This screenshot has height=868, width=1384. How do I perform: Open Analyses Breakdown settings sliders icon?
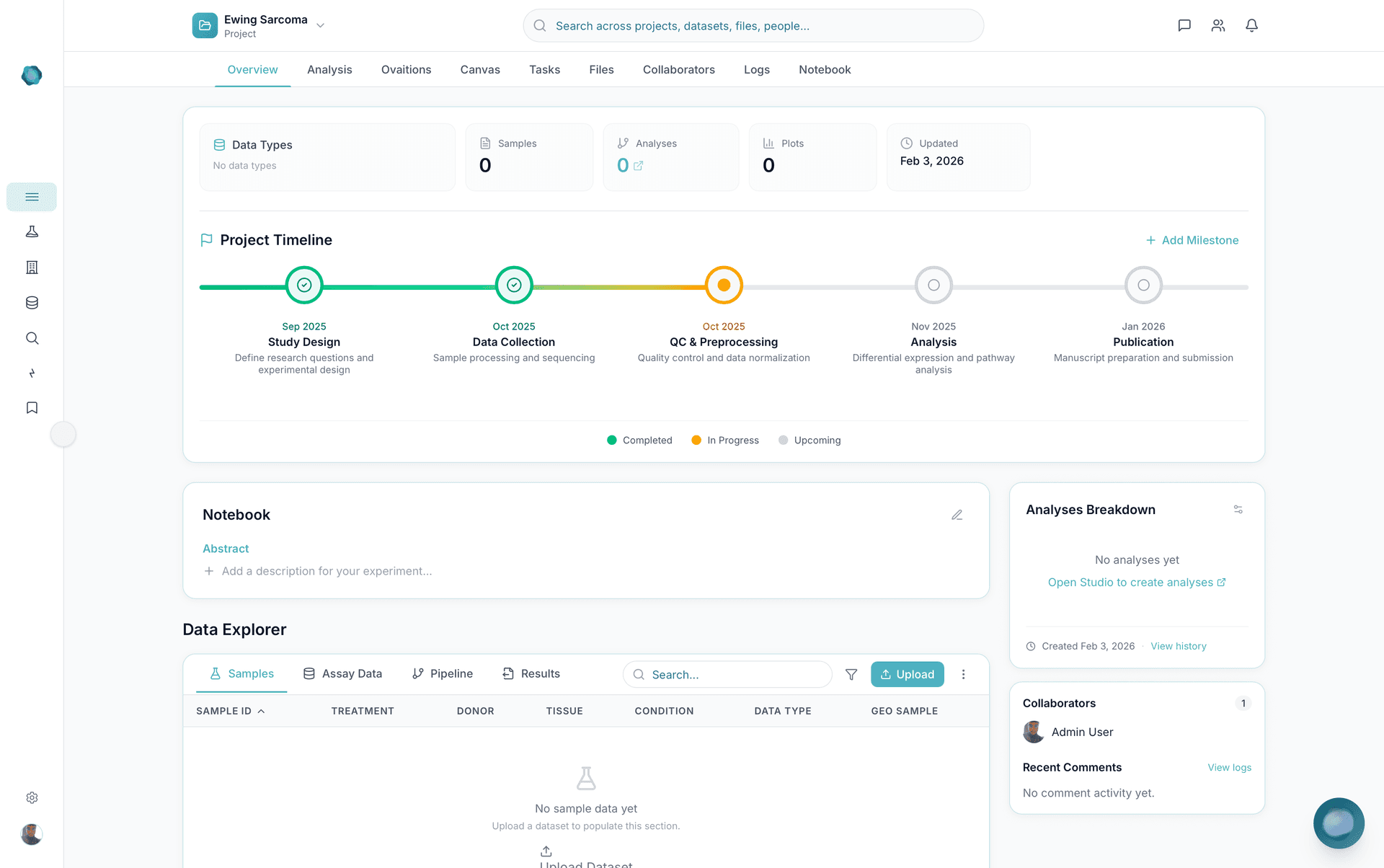1238,510
